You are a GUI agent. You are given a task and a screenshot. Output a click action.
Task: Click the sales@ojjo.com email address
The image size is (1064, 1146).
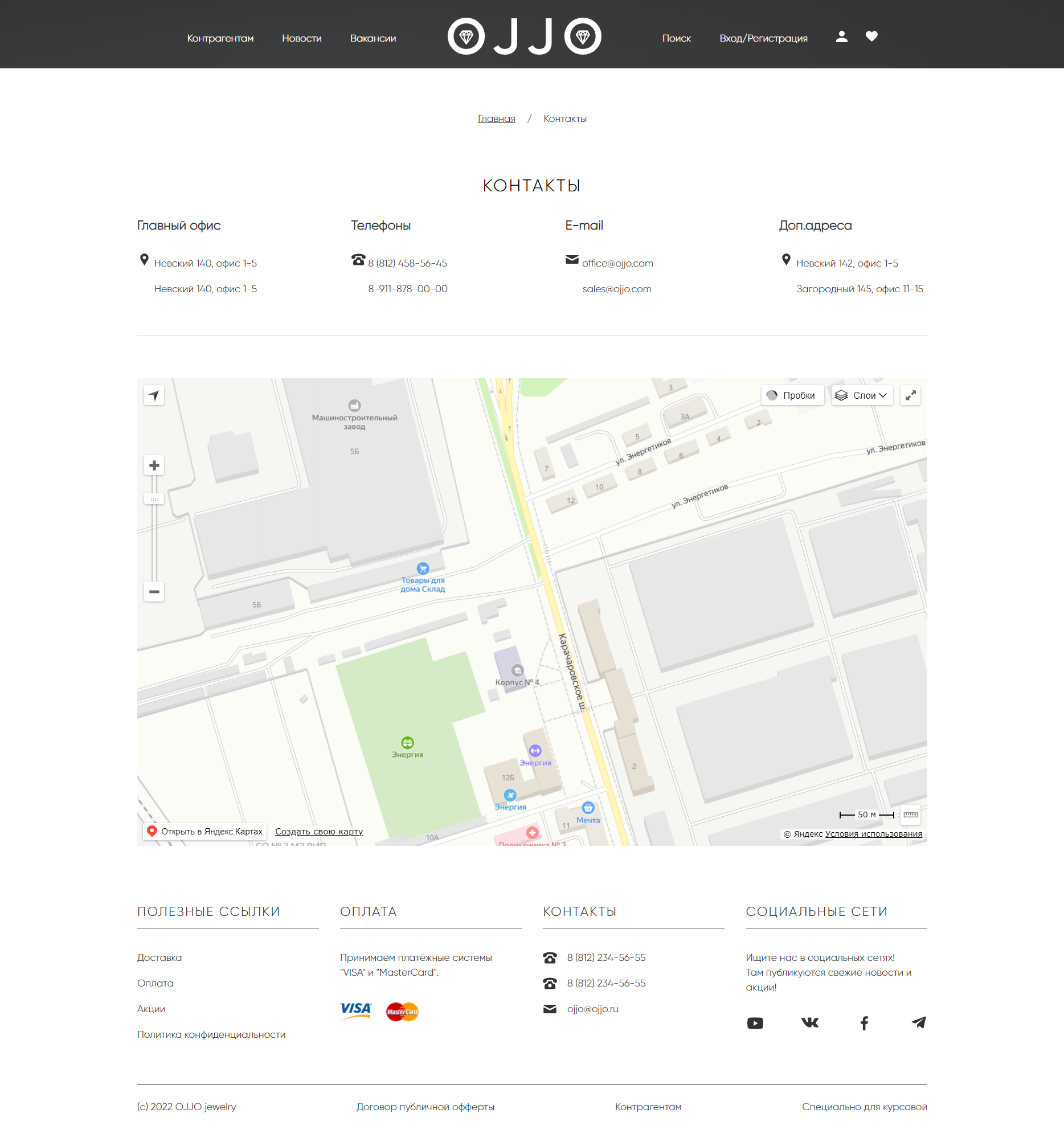click(x=617, y=289)
